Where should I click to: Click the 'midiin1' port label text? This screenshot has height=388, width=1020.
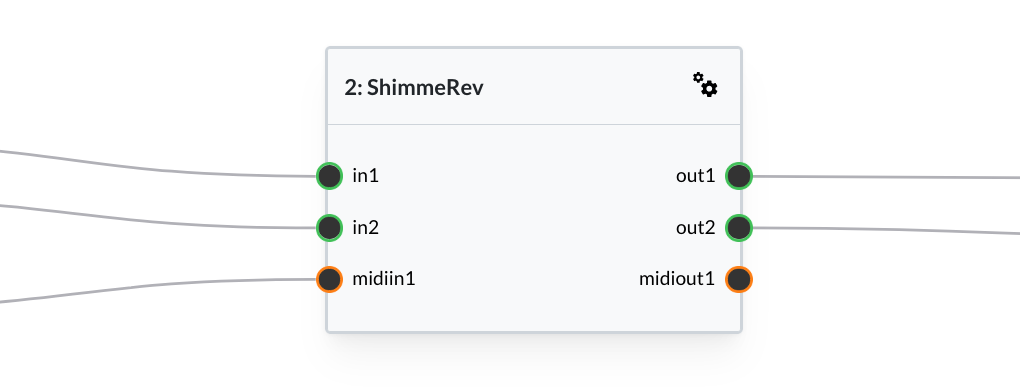click(384, 279)
